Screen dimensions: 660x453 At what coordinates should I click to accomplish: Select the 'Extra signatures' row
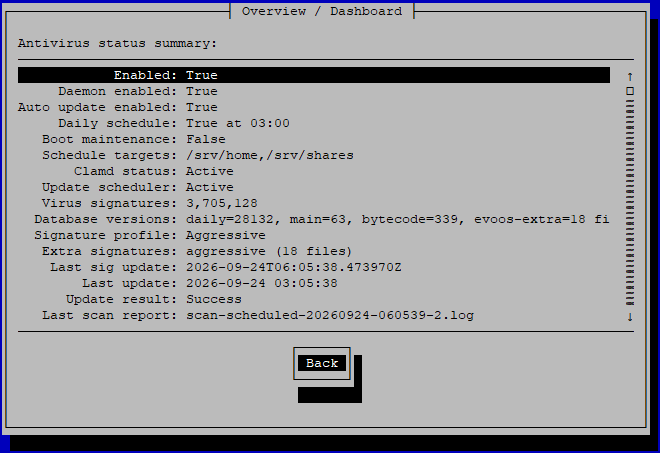click(x=314, y=251)
